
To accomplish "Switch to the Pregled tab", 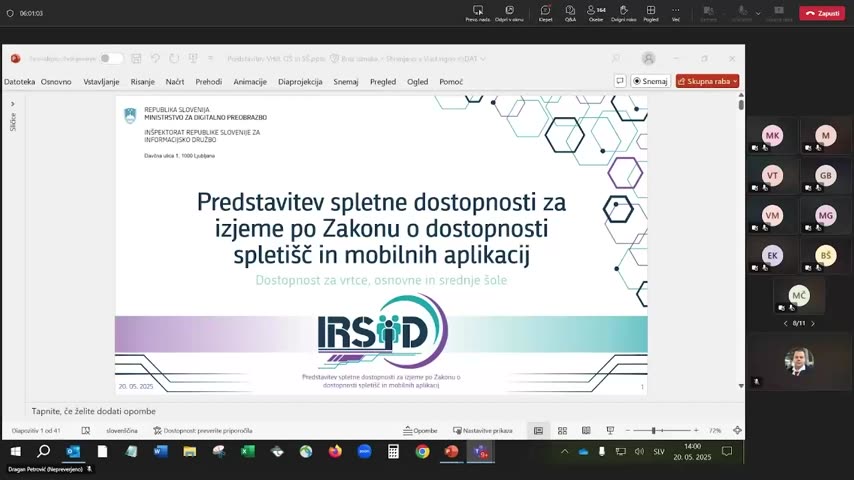I will click(383, 82).
